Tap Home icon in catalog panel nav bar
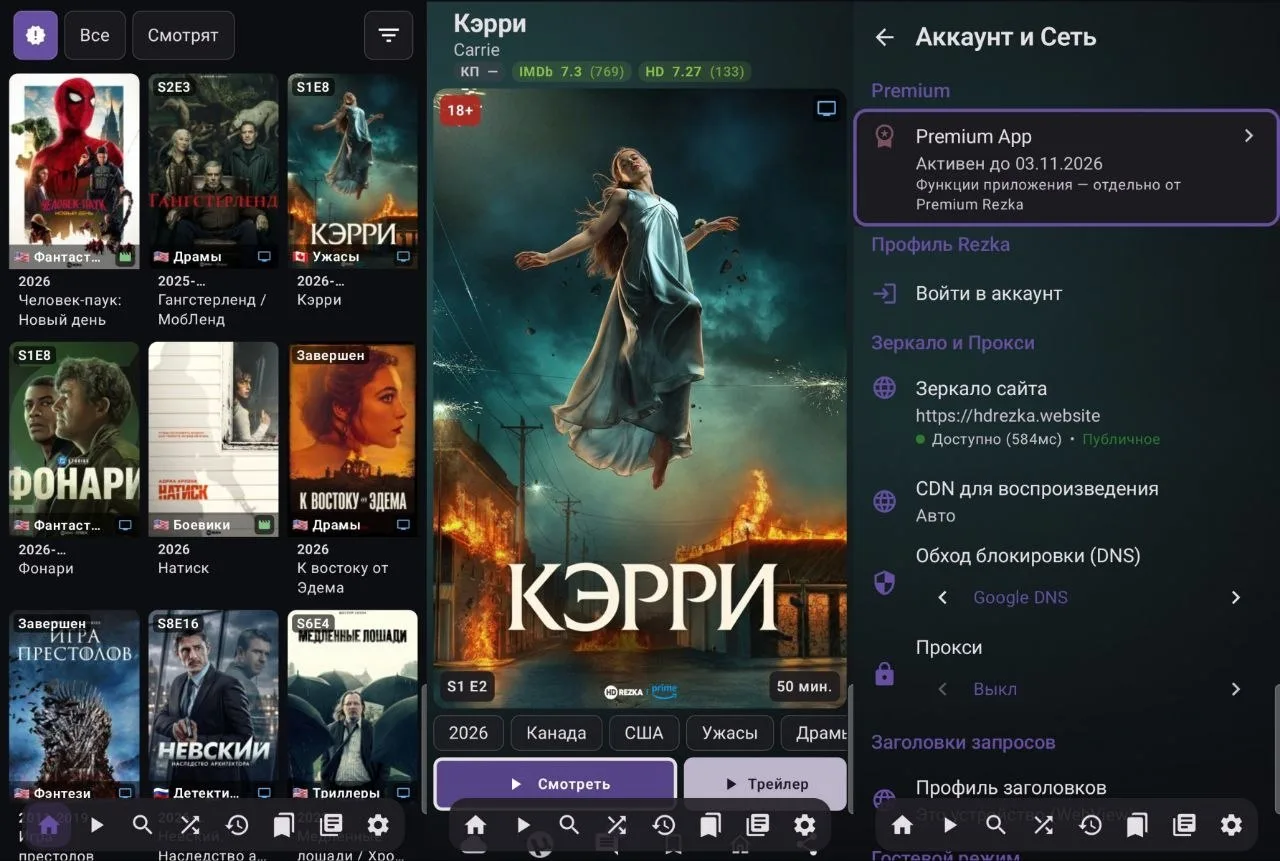The image size is (1280, 861). coord(49,826)
